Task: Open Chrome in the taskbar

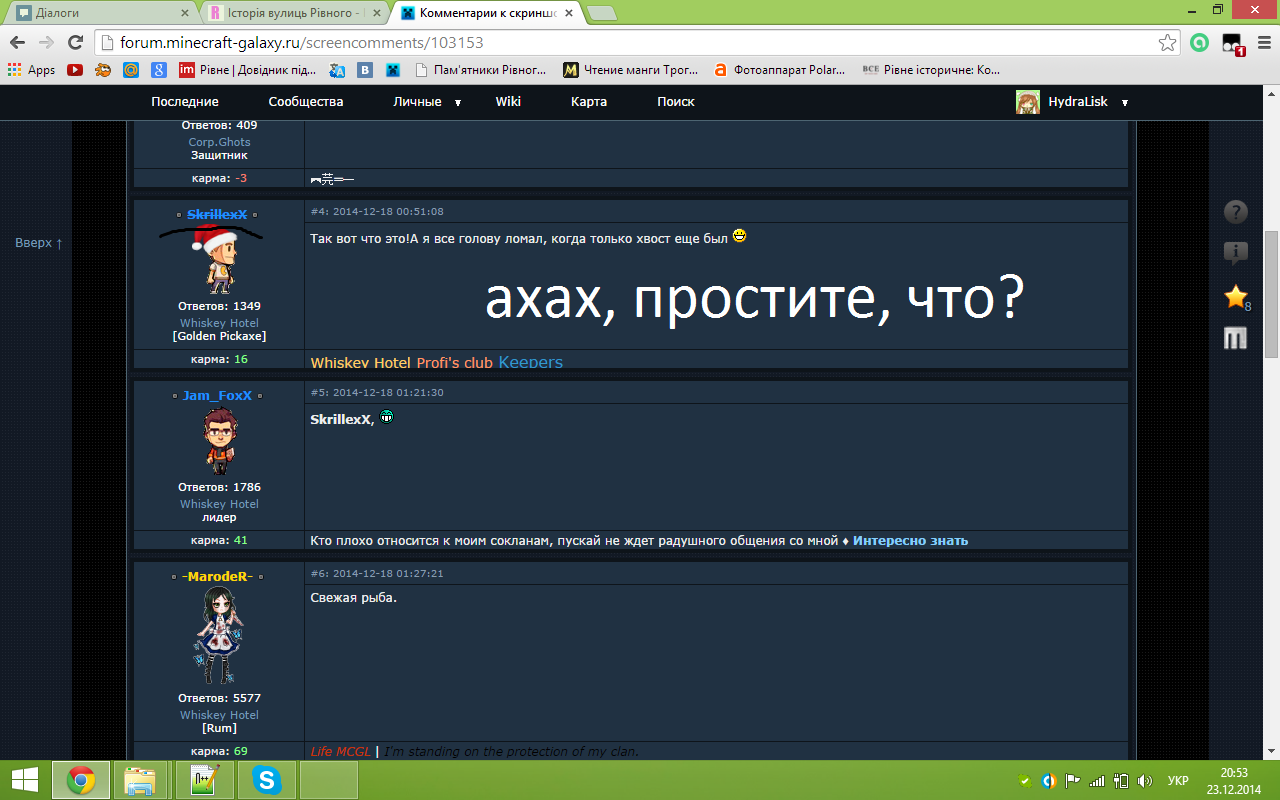Action: (81, 780)
